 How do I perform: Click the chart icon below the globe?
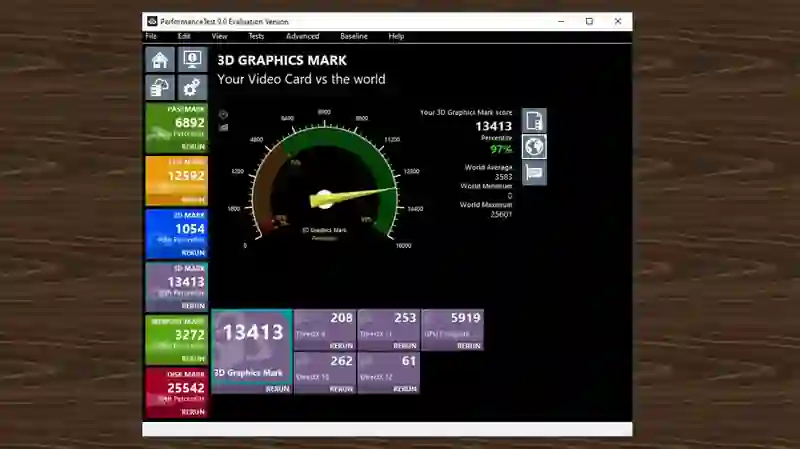click(x=534, y=173)
